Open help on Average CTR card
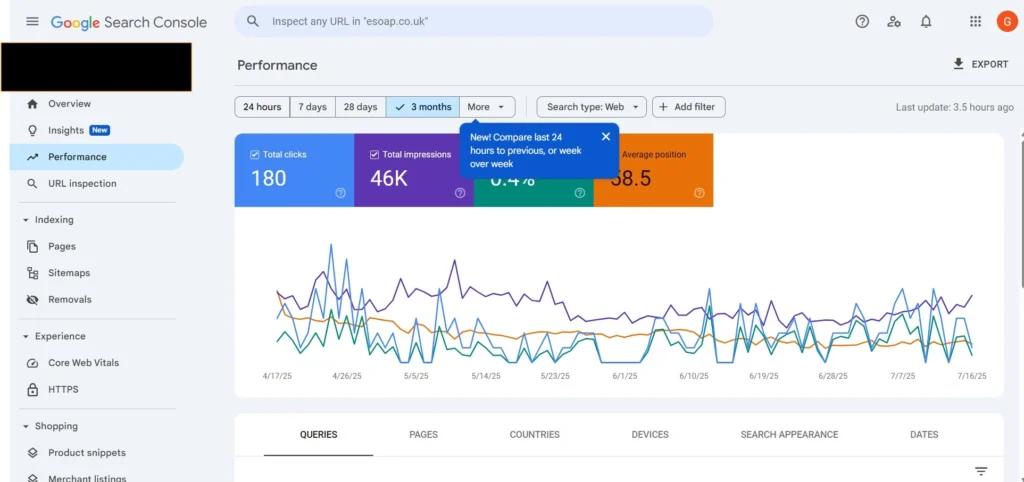The height and width of the screenshot is (482, 1024). pyautogui.click(x=579, y=193)
